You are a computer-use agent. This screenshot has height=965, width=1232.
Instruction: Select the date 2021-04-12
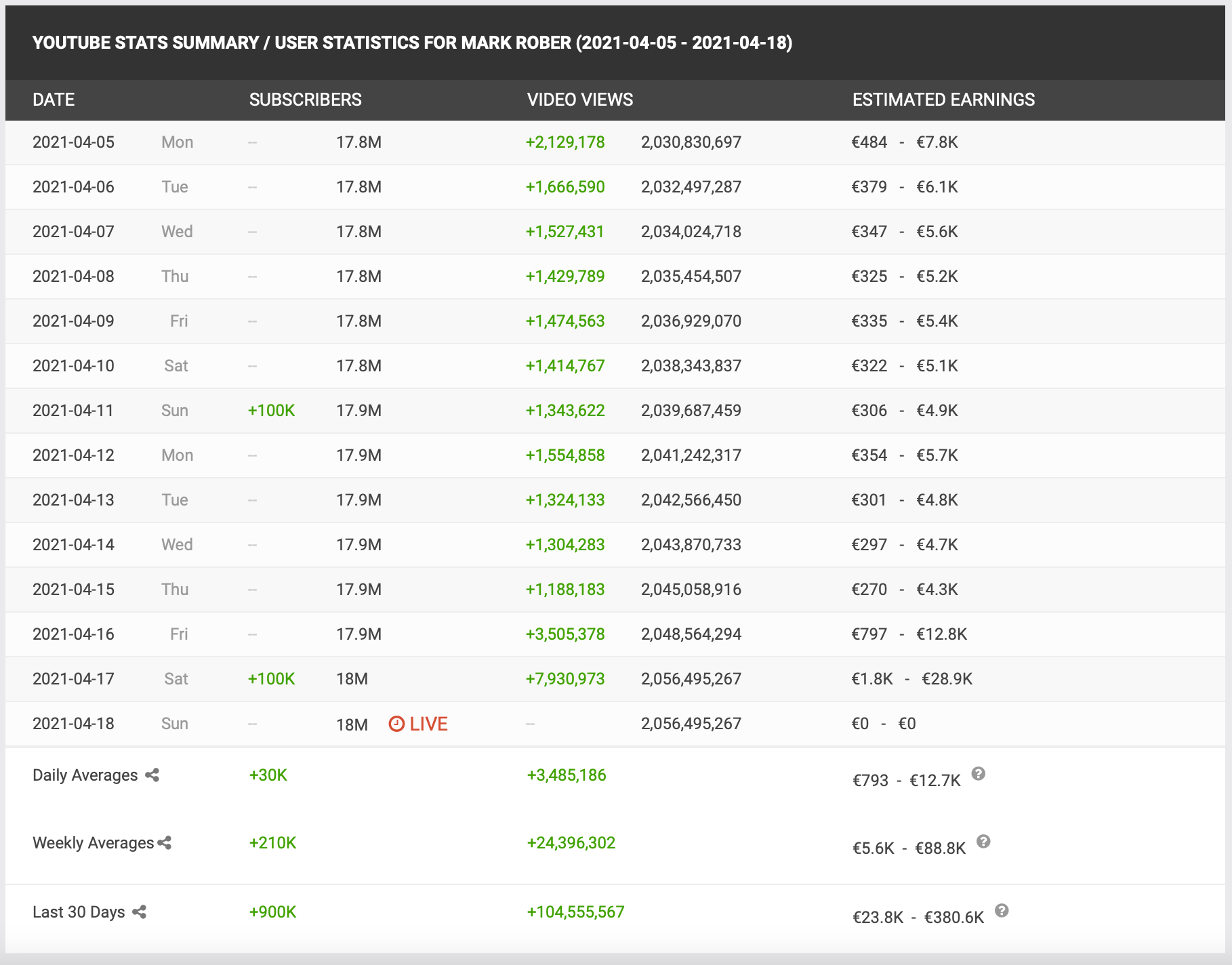pyautogui.click(x=73, y=455)
